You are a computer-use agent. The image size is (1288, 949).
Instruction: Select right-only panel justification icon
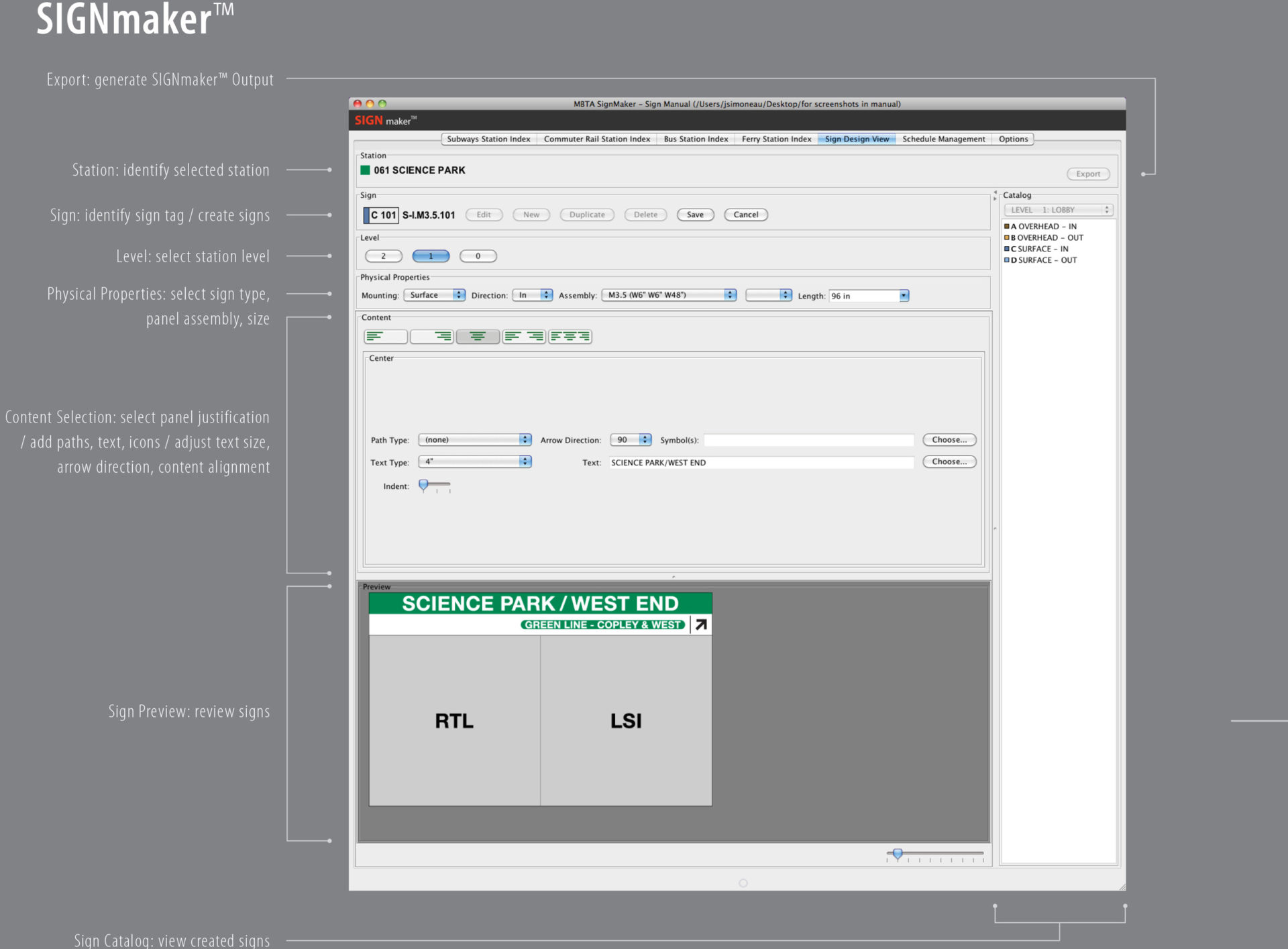tap(432, 337)
